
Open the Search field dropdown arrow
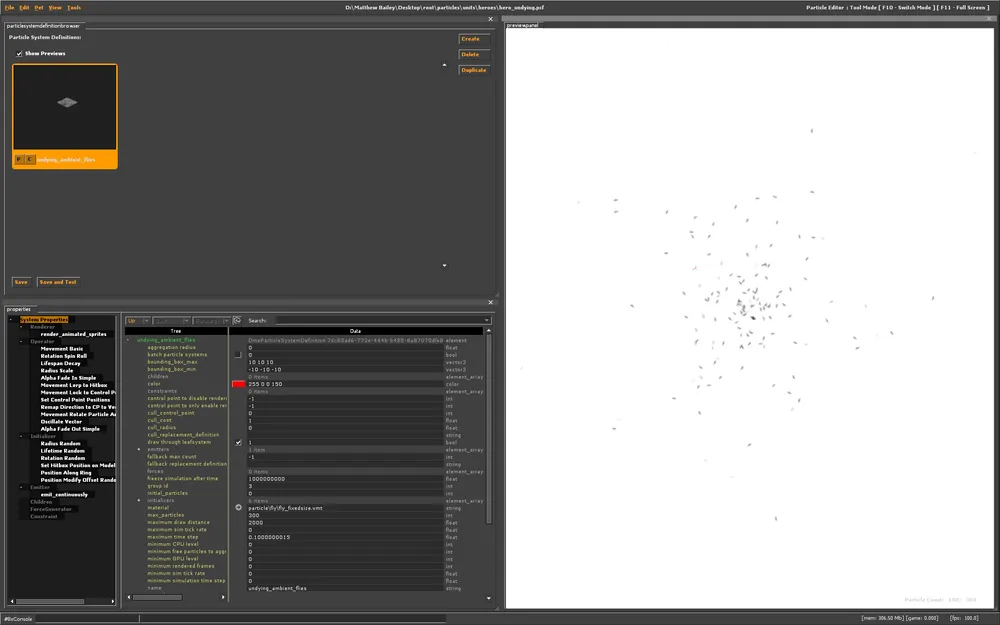coord(486,321)
